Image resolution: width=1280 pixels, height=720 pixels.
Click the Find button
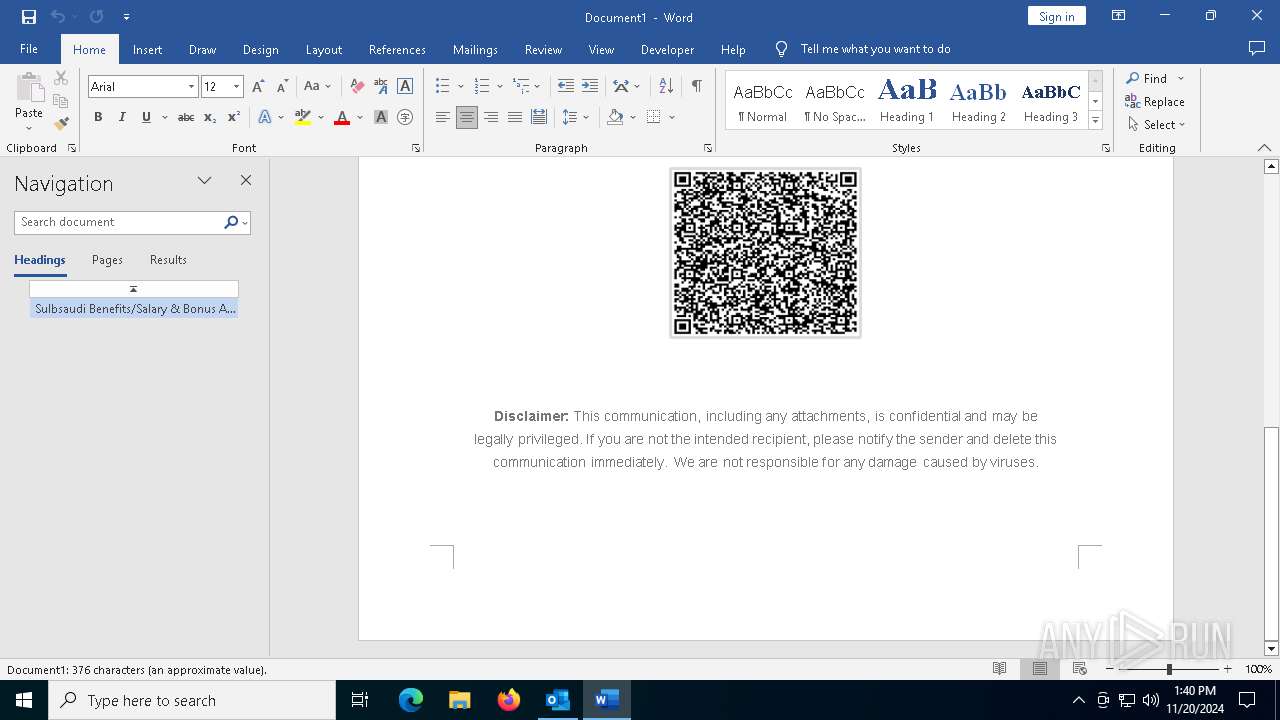[1147, 78]
